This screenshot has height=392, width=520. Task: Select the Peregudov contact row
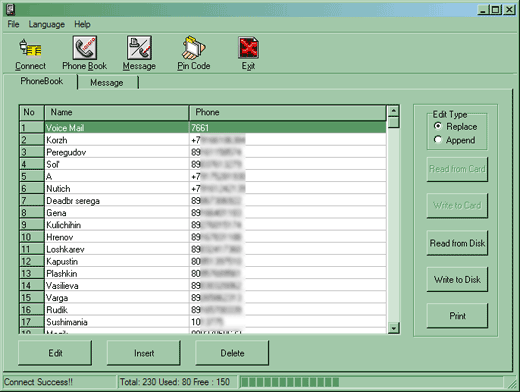[x=203, y=152]
